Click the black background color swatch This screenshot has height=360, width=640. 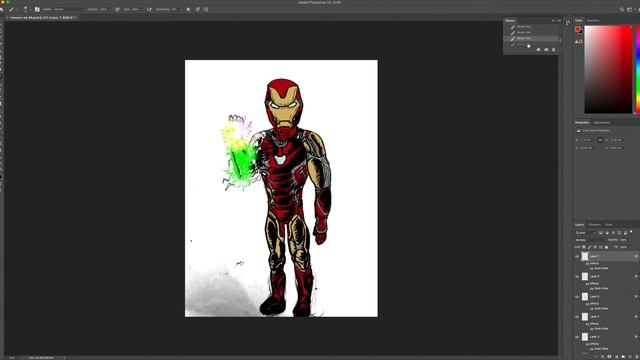[x=581, y=32]
